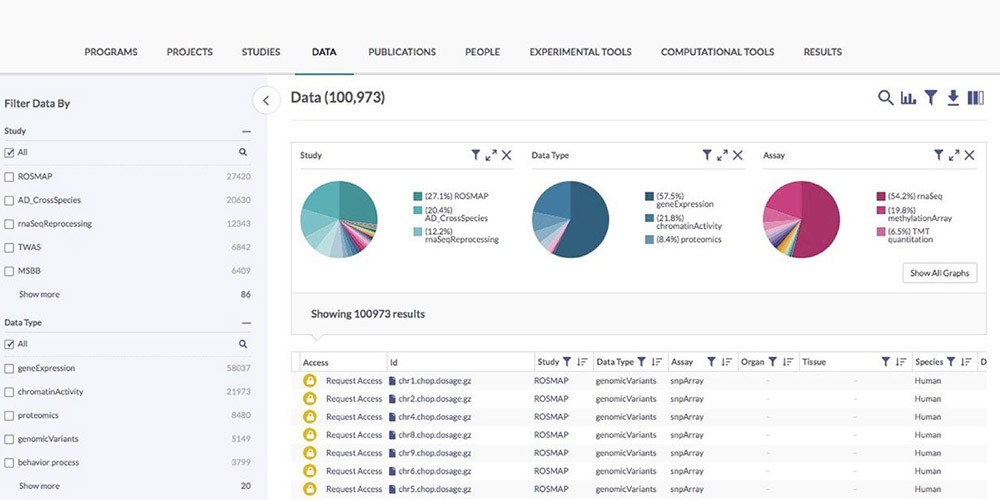Click the ROSMAP legend color swatch
The height and width of the screenshot is (500, 1000).
coord(418,196)
